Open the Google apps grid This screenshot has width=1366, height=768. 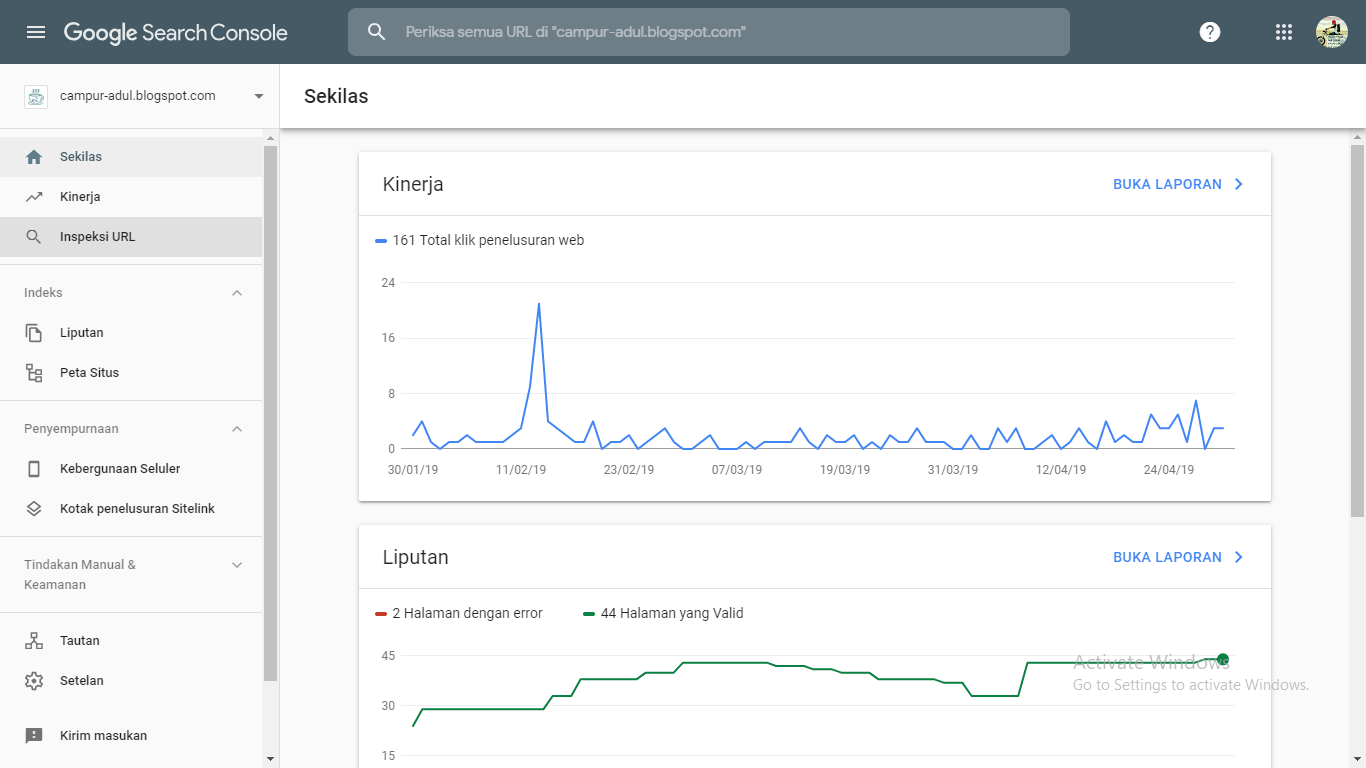click(x=1284, y=32)
